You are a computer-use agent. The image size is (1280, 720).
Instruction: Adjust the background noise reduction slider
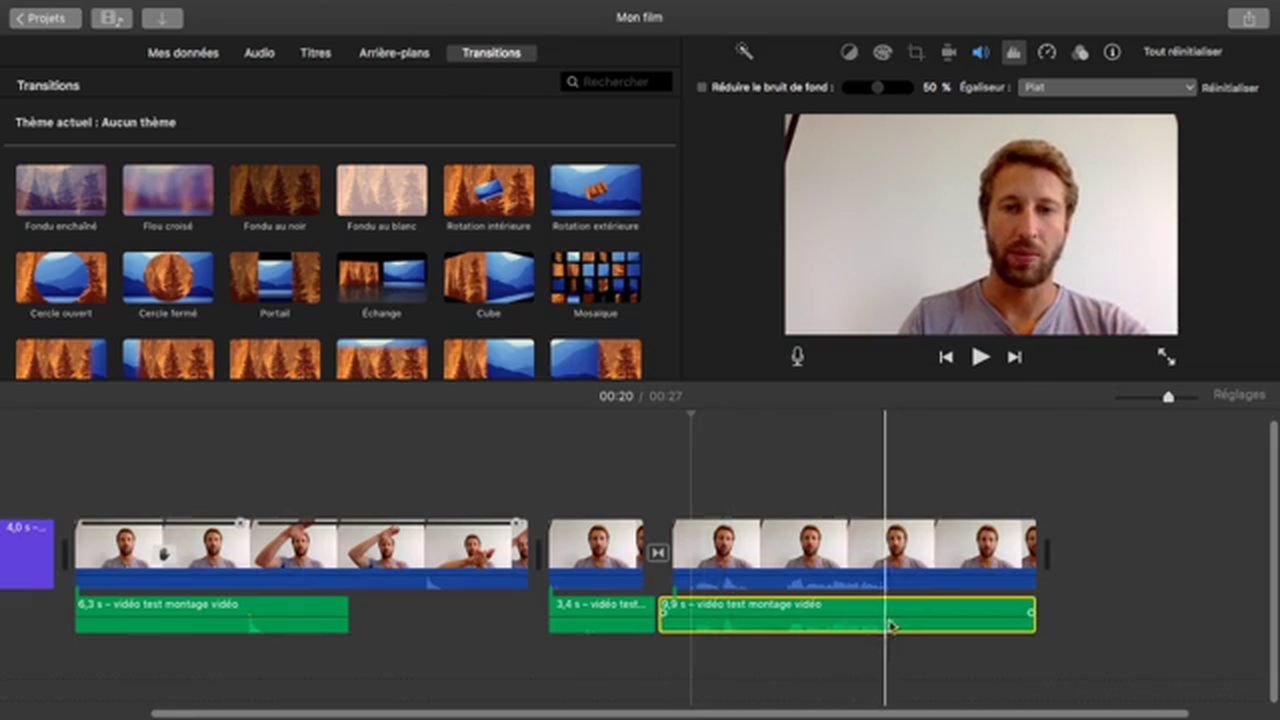[x=877, y=88]
